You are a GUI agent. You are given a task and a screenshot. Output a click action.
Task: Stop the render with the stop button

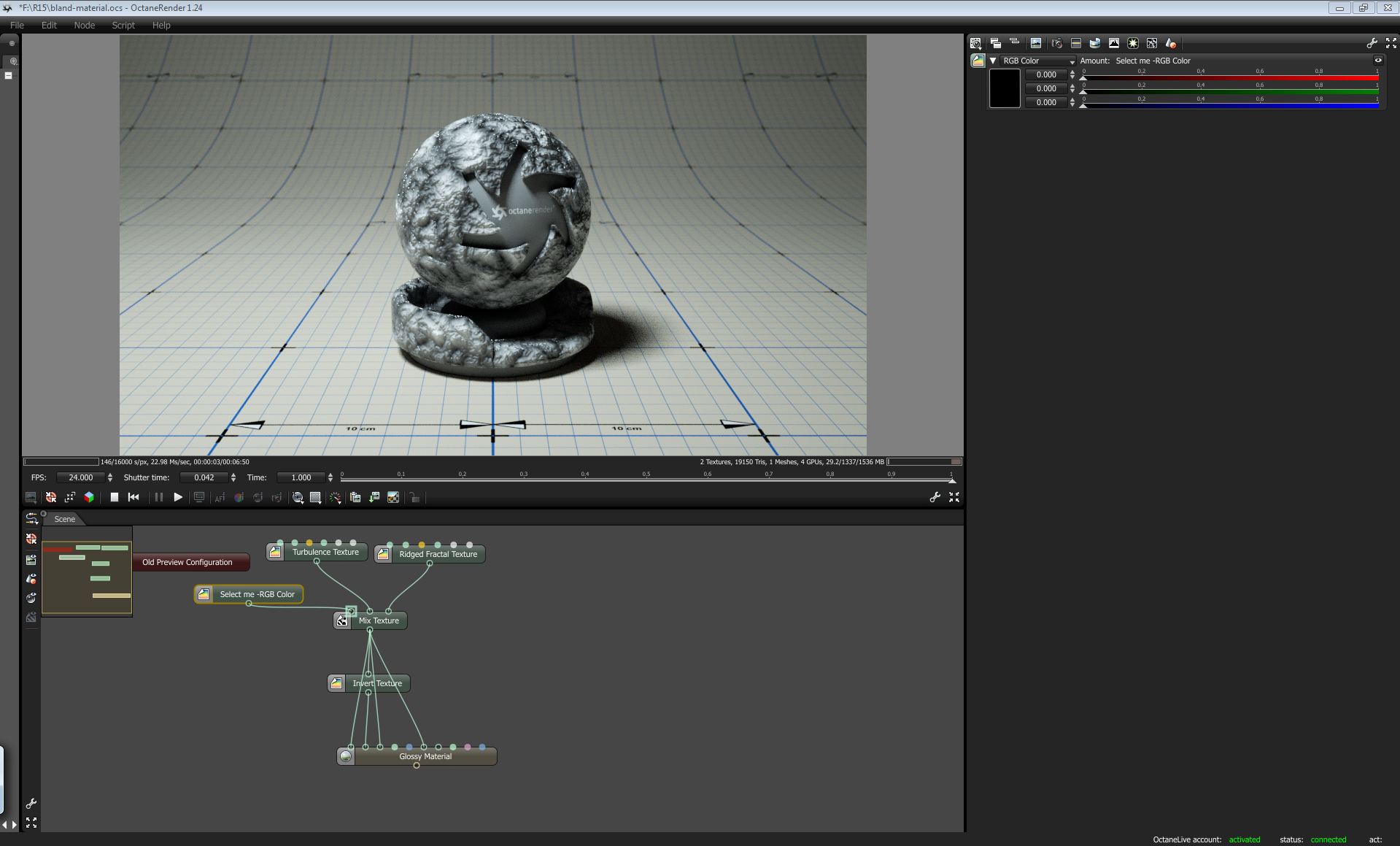(x=115, y=497)
